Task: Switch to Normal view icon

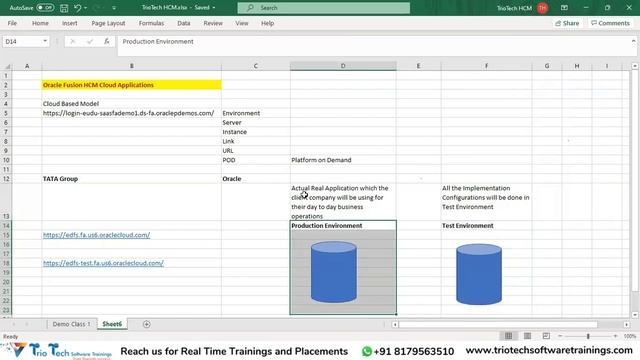Action: coord(508,336)
